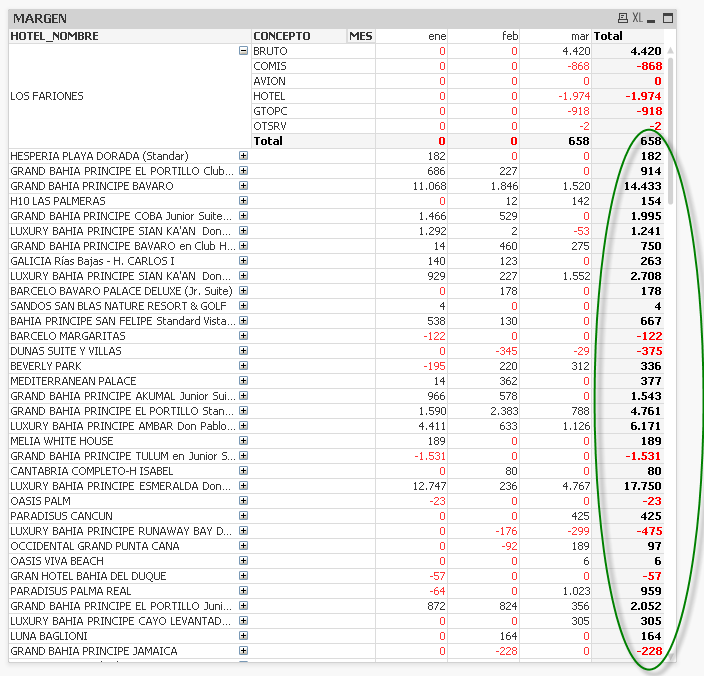Expand H10 LAS PALMERAS row
704x676 pixels.
(x=243, y=201)
